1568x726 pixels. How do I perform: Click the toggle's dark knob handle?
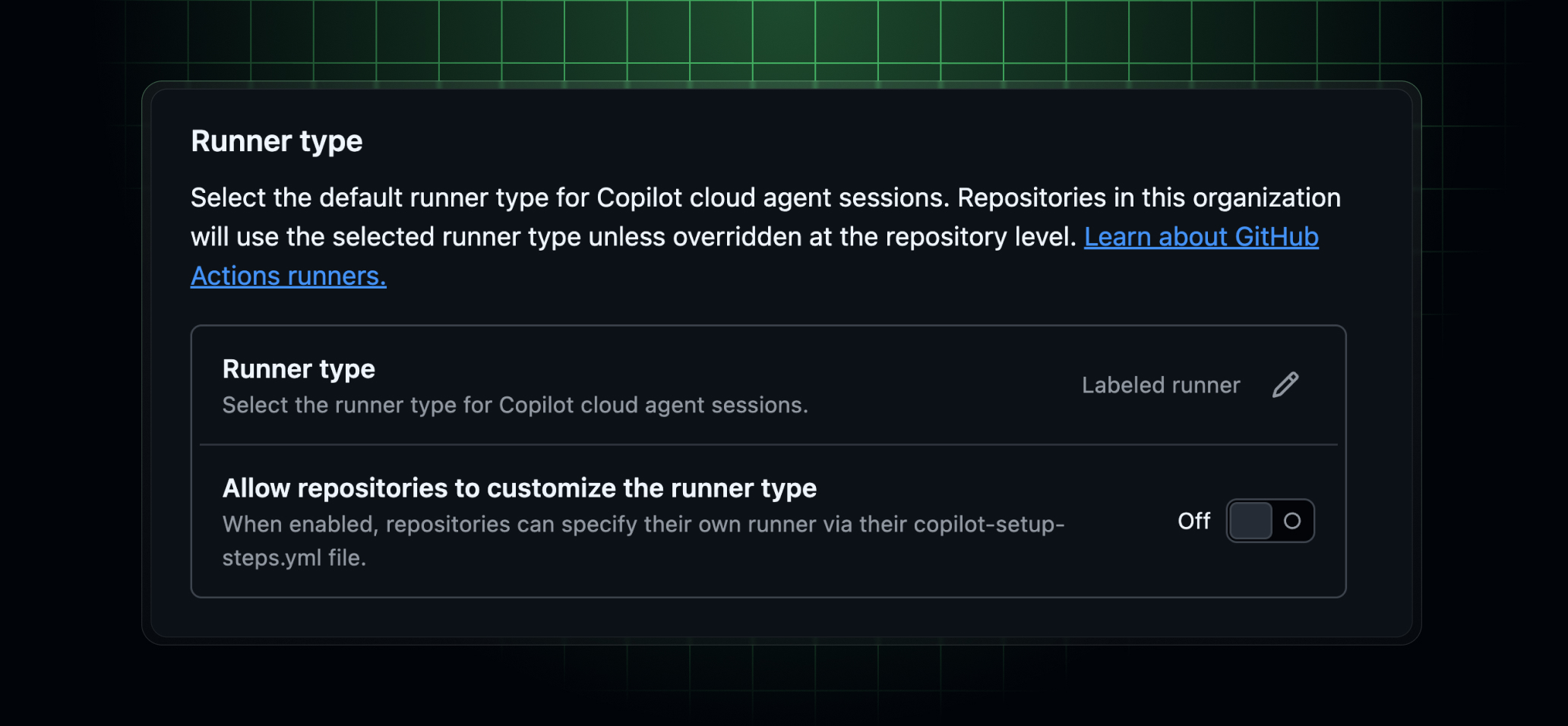[1250, 521]
